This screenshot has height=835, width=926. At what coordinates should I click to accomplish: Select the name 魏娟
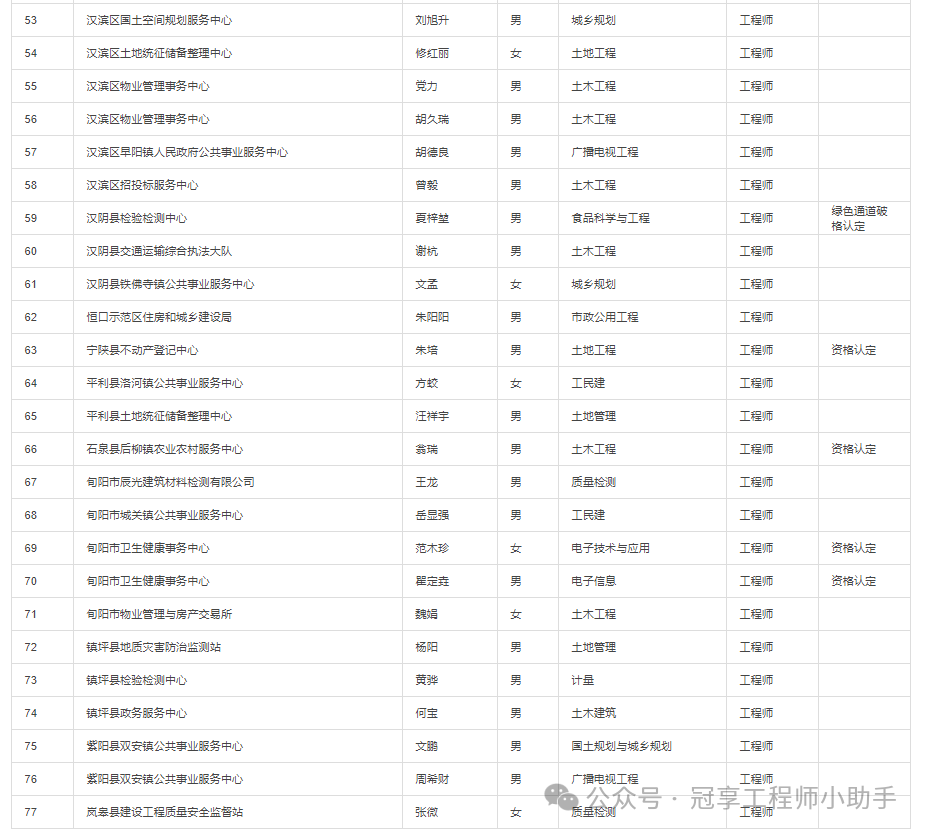426,615
